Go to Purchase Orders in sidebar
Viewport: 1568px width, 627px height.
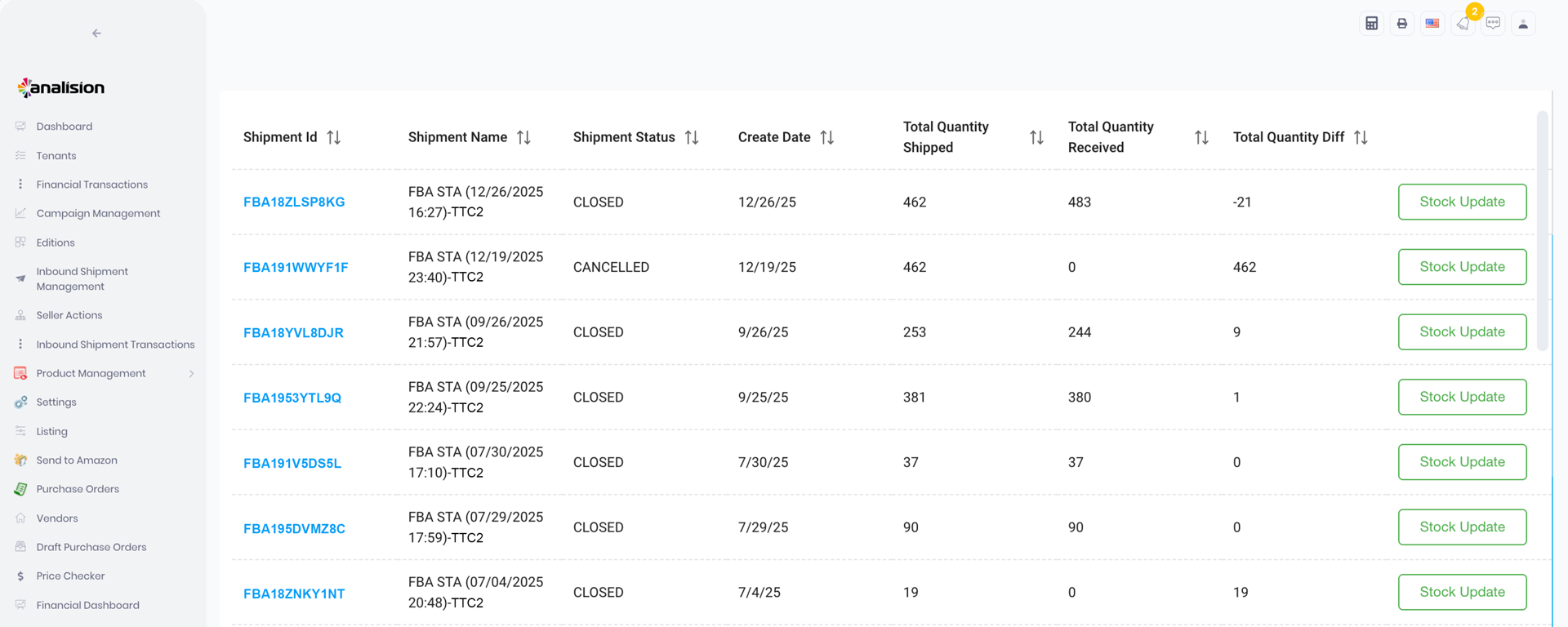78,489
